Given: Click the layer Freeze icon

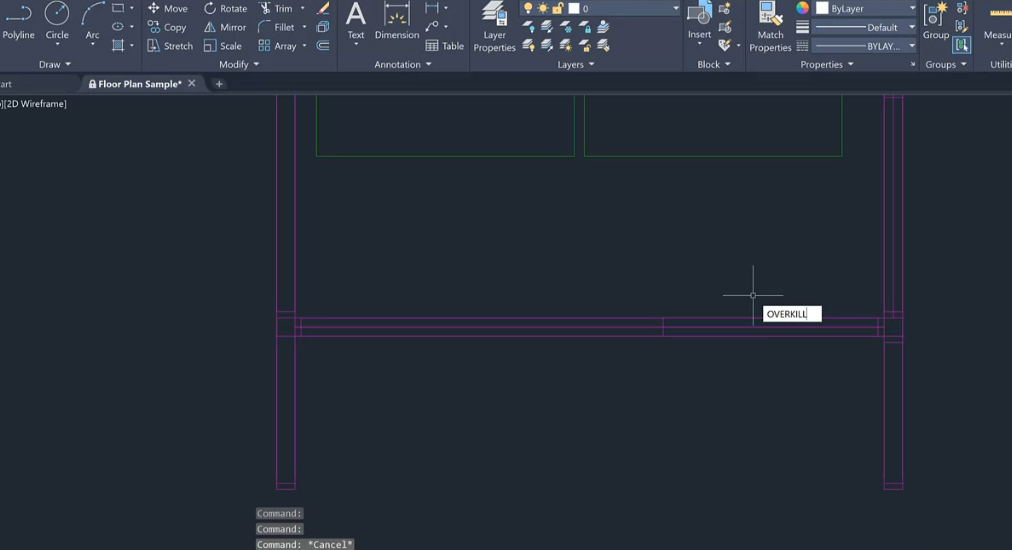Looking at the screenshot, I should pyautogui.click(x=565, y=27).
